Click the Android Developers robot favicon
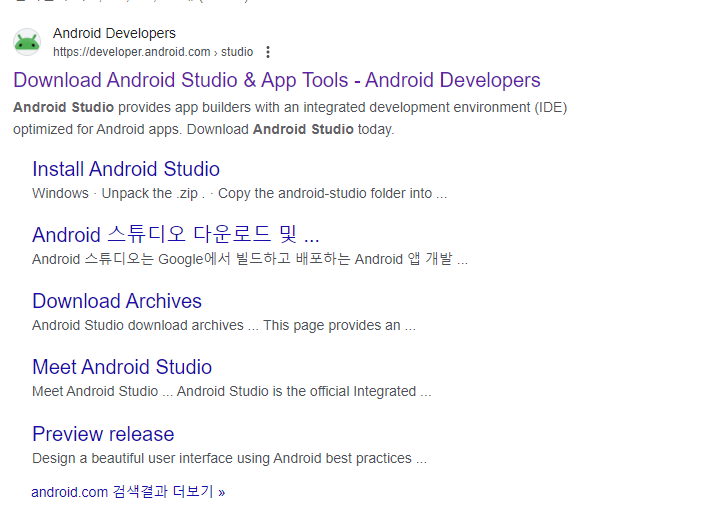The height and width of the screenshot is (510, 709). 27,42
